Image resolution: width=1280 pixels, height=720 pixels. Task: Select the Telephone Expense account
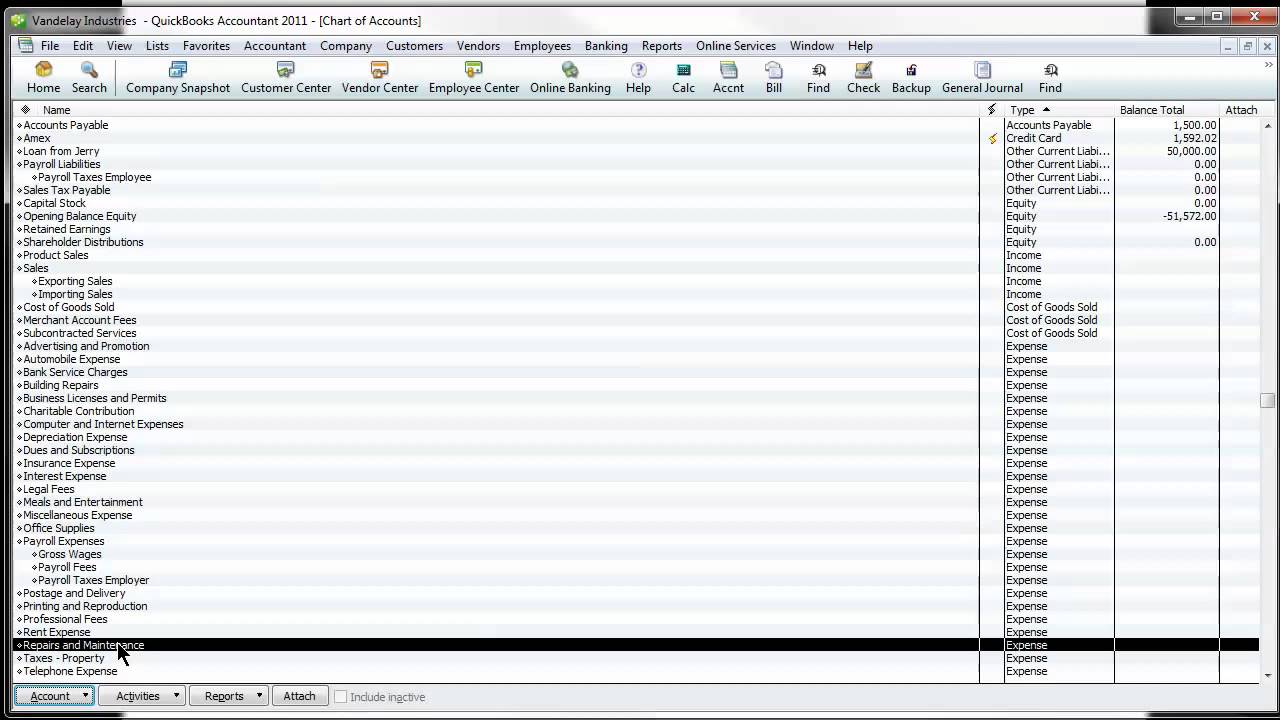click(636, 671)
